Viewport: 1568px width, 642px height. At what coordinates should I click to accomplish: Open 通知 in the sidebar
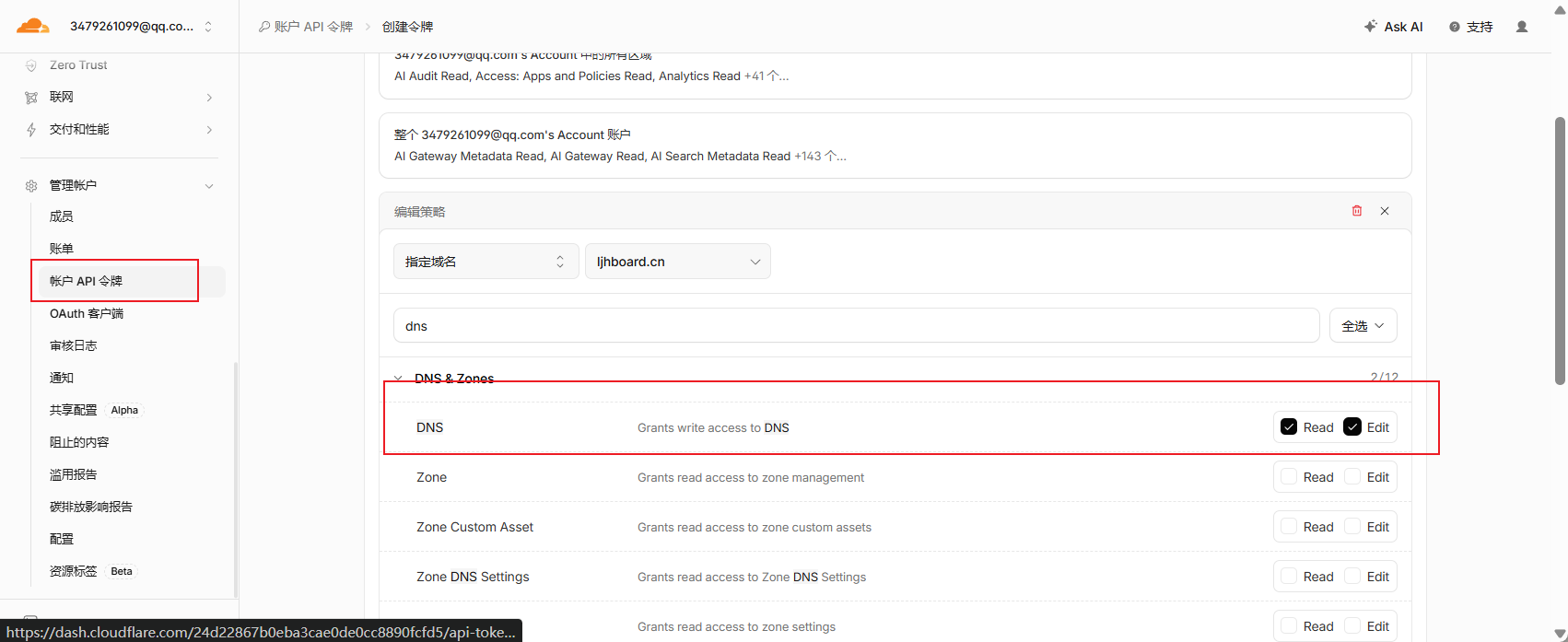click(62, 378)
